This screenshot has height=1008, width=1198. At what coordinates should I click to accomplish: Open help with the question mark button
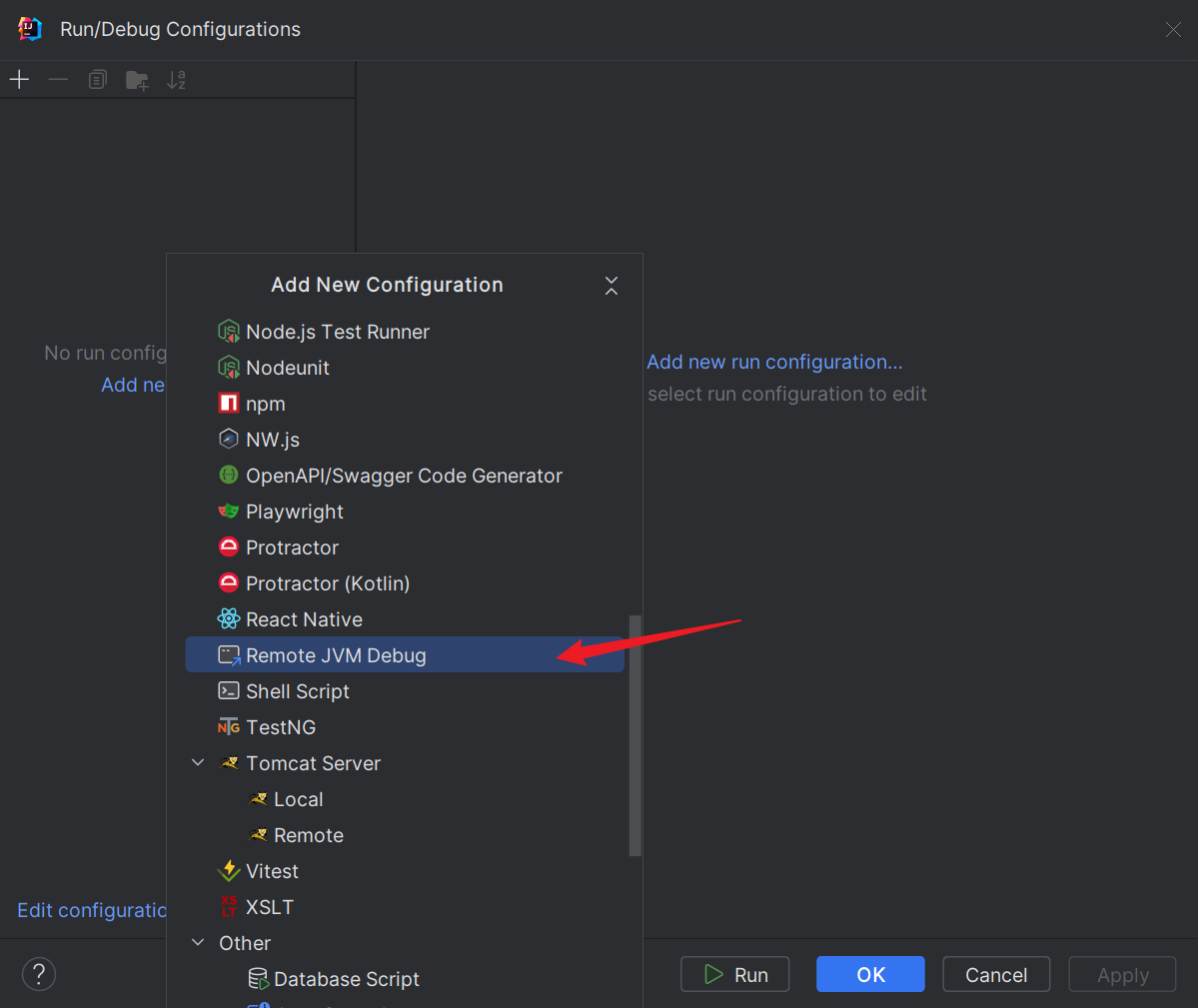point(39,974)
